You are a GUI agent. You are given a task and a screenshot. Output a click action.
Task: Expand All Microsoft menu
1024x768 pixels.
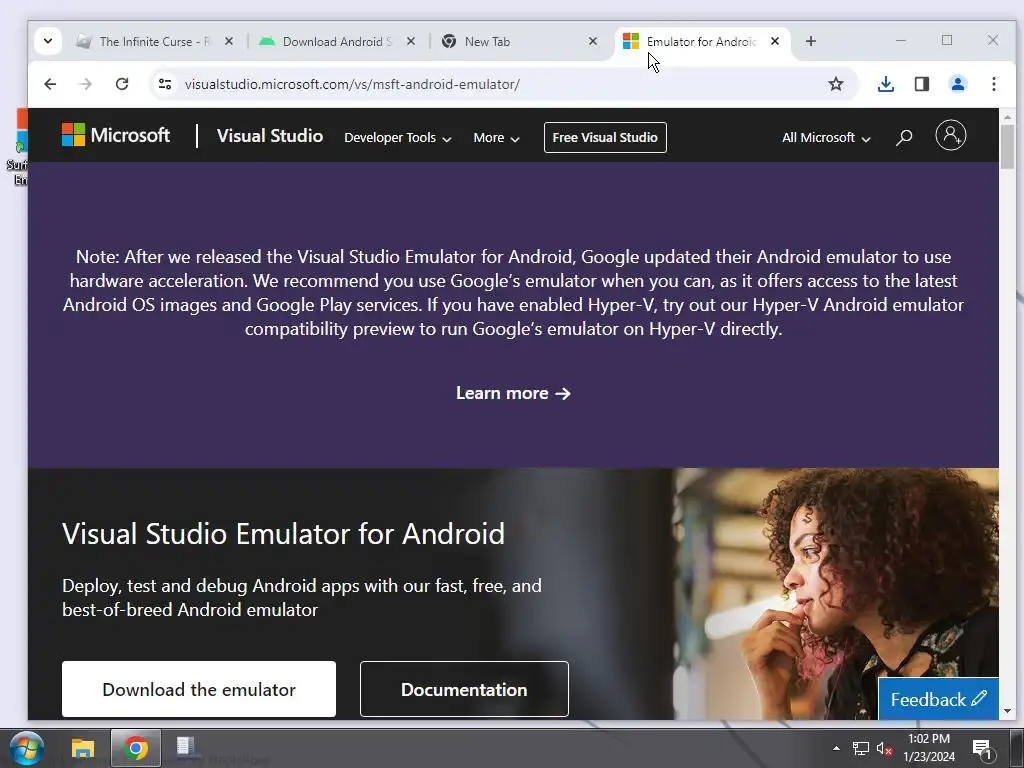click(825, 138)
